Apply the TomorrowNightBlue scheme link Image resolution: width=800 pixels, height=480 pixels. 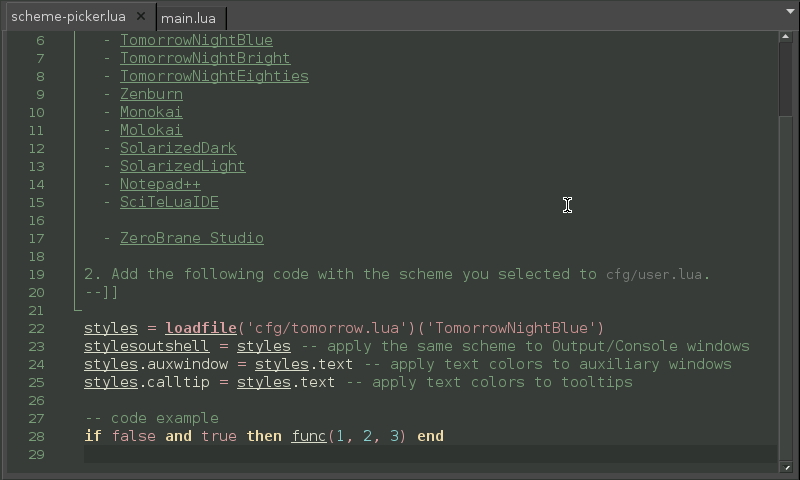[x=196, y=40]
